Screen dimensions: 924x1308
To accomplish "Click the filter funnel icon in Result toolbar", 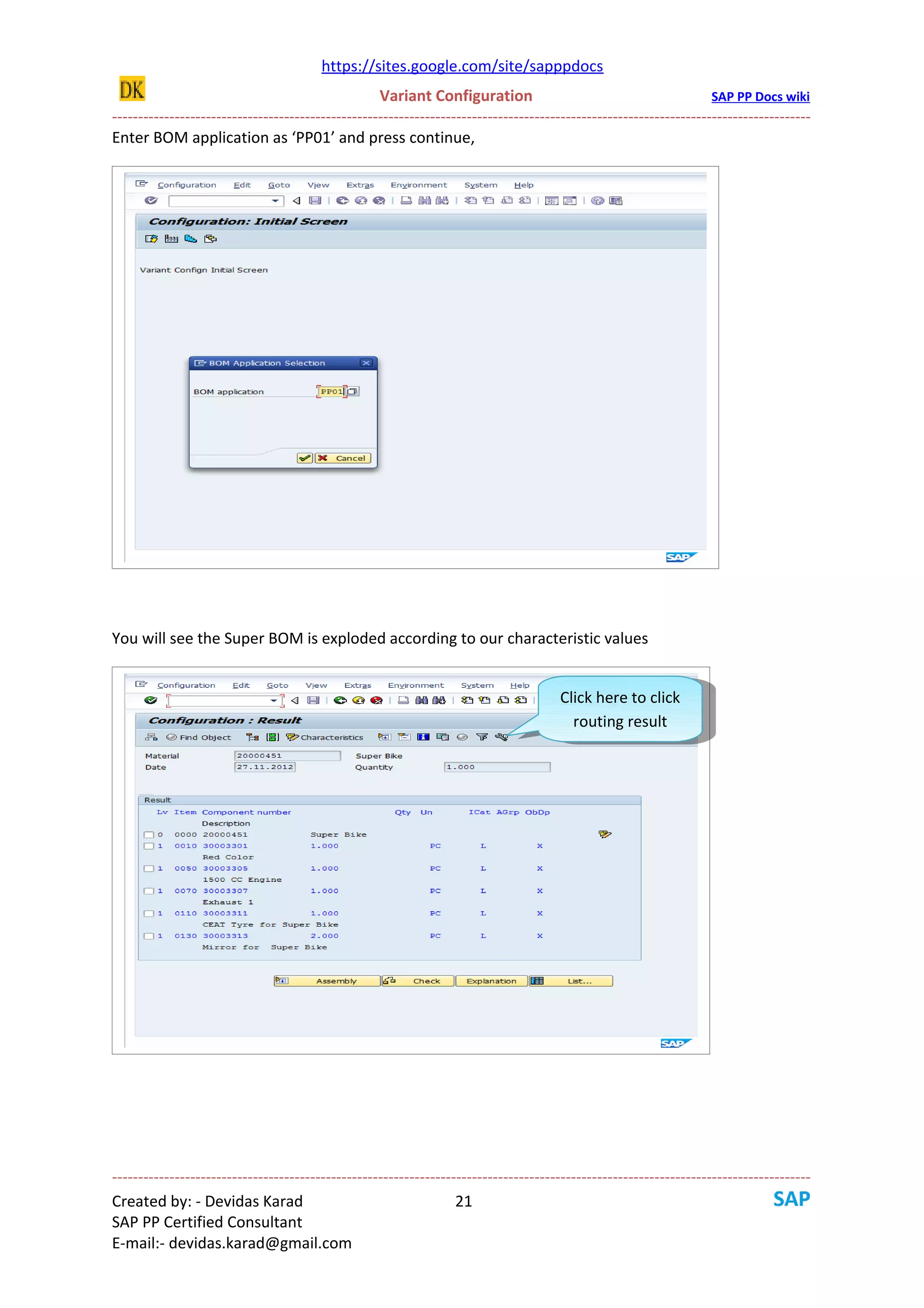I will point(482,737).
